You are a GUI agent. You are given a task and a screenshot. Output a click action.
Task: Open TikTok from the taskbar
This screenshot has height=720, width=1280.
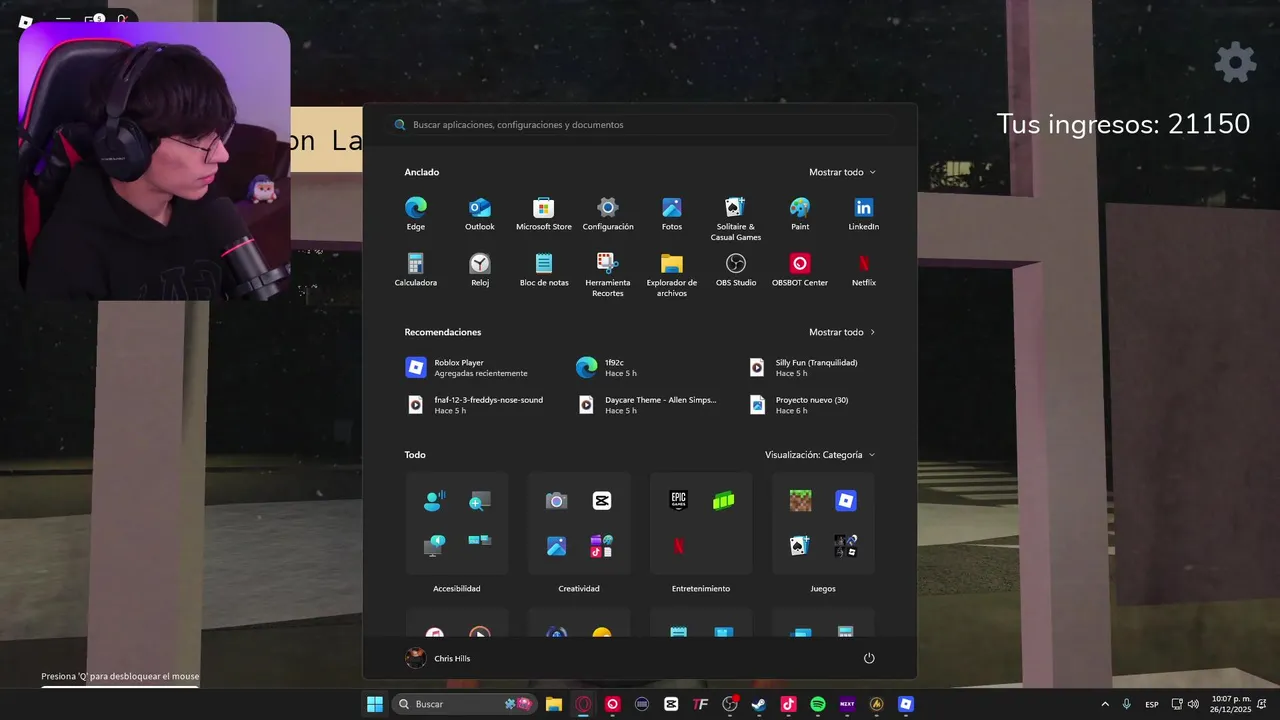tap(788, 704)
